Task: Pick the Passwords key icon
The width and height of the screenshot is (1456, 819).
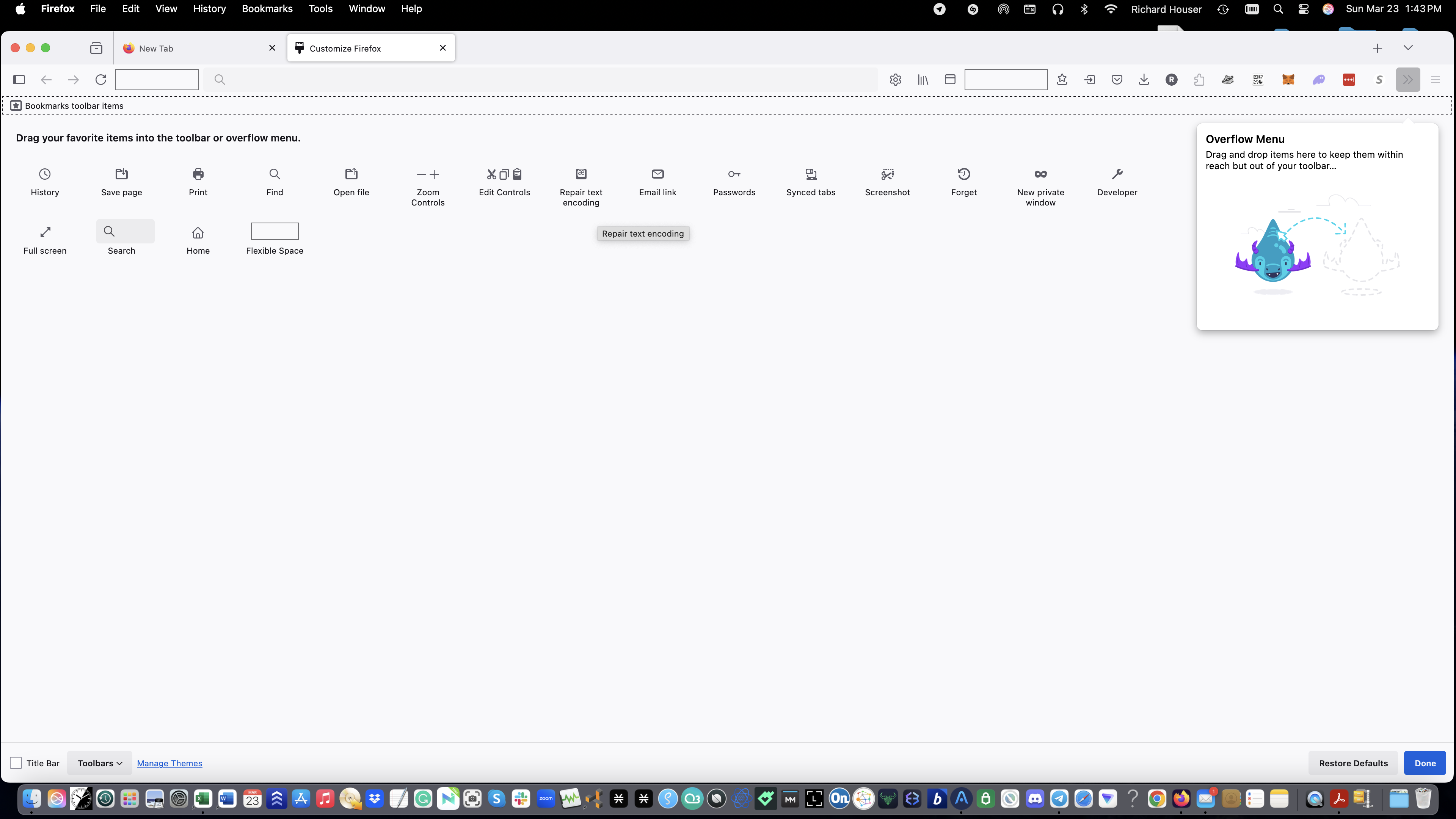Action: 734,174
